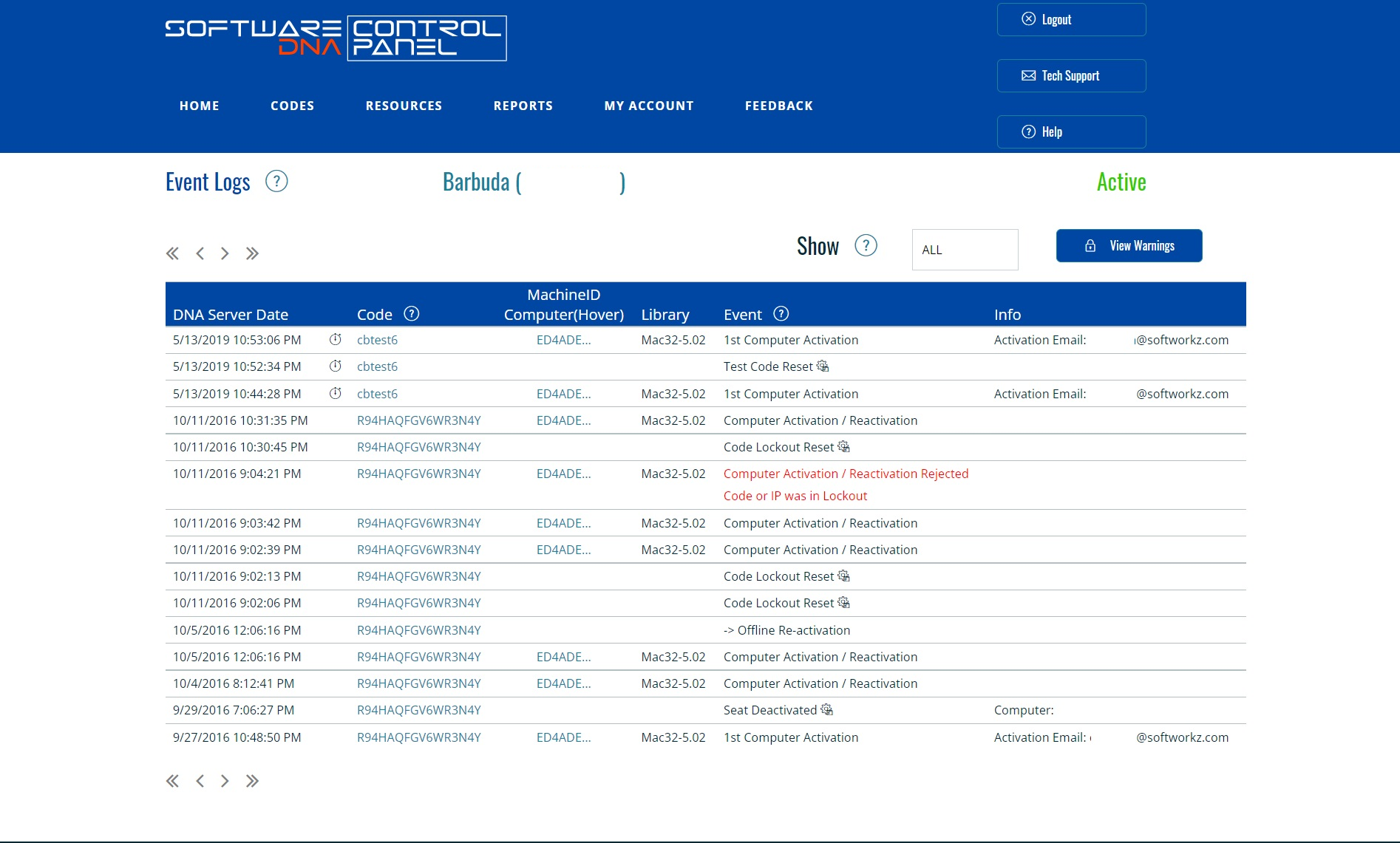Viewport: 1400px width, 843px height.
Task: Click the Computer: info on 9/29/2016 row
Action: pyautogui.click(x=1024, y=710)
